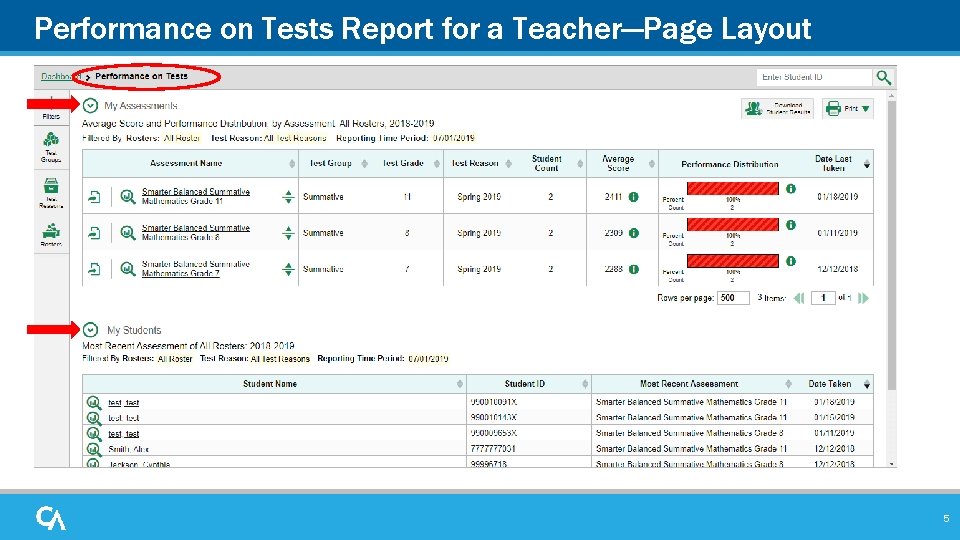Click the performance distribution info icon for Grade 7
This screenshot has height=540, width=960.
point(791,261)
